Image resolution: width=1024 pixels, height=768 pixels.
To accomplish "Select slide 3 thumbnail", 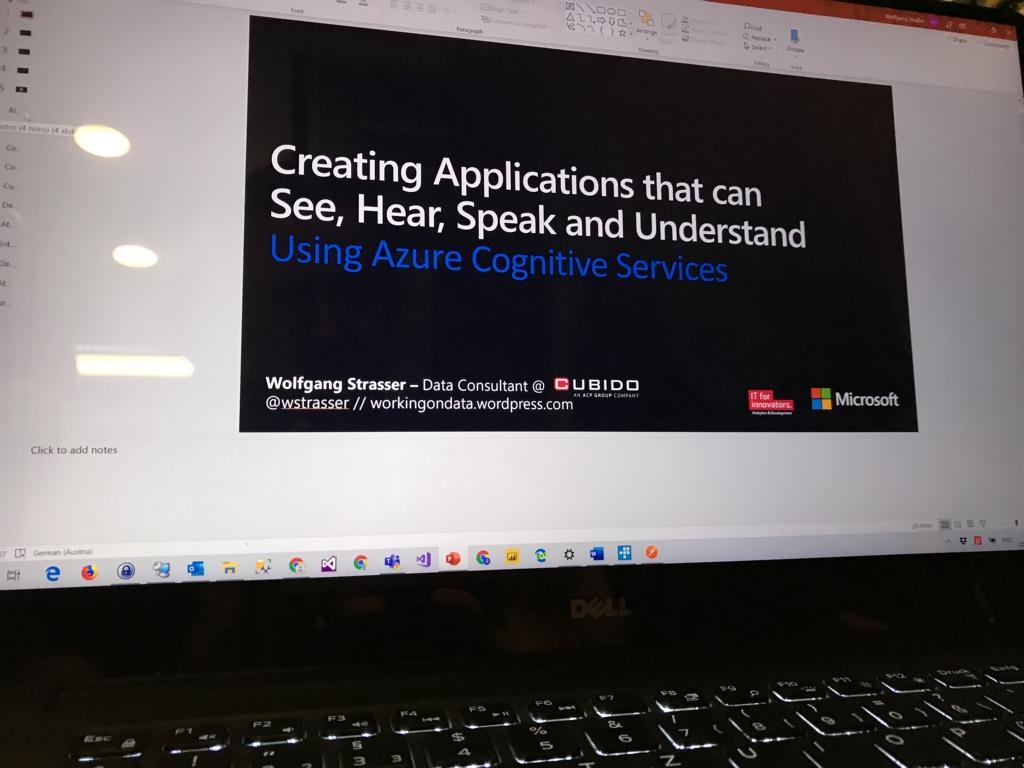I will (x=24, y=51).
